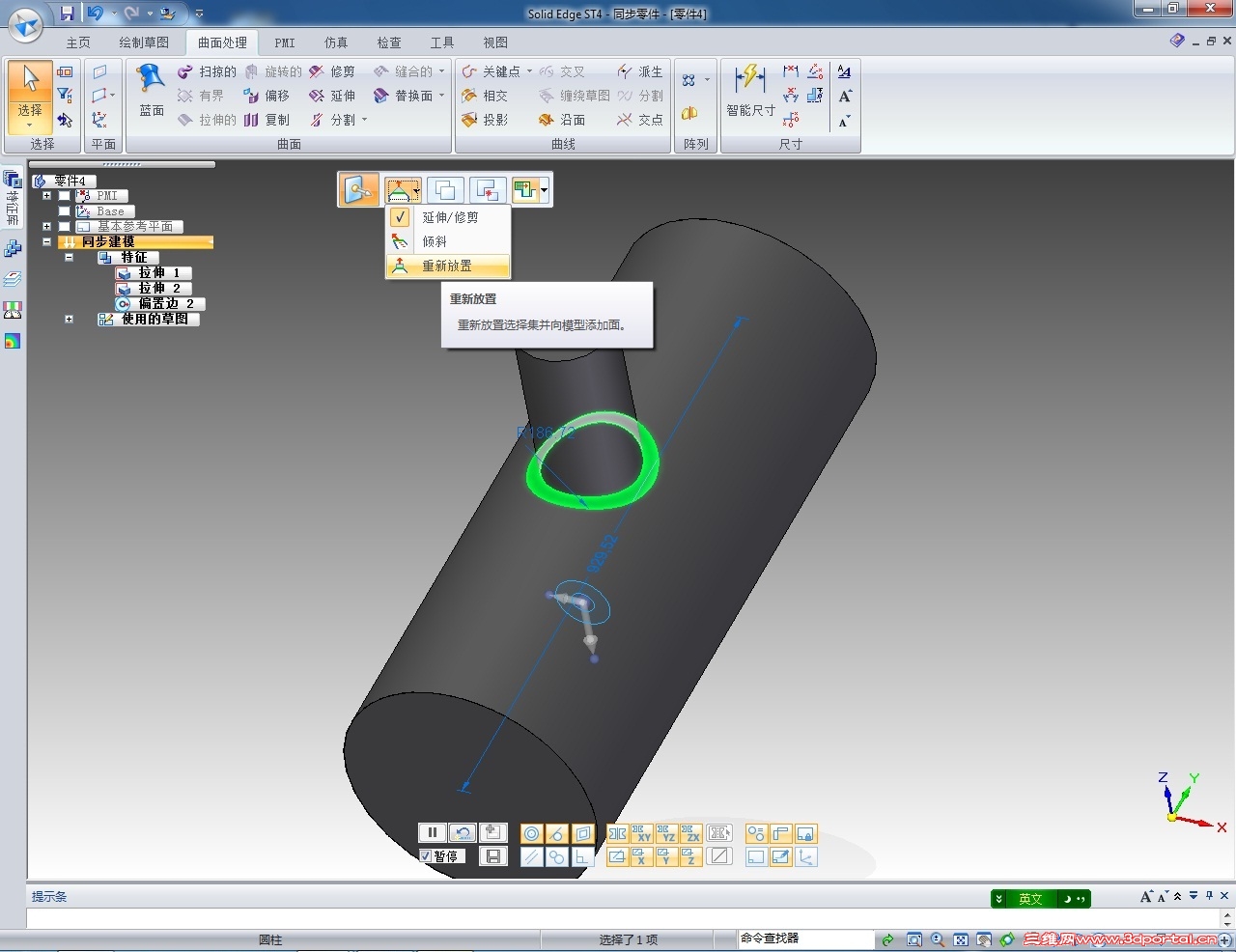Viewport: 1236px width, 952px height.
Task: Toggle the checked 延伸/修剪 option
Action: coord(447,217)
